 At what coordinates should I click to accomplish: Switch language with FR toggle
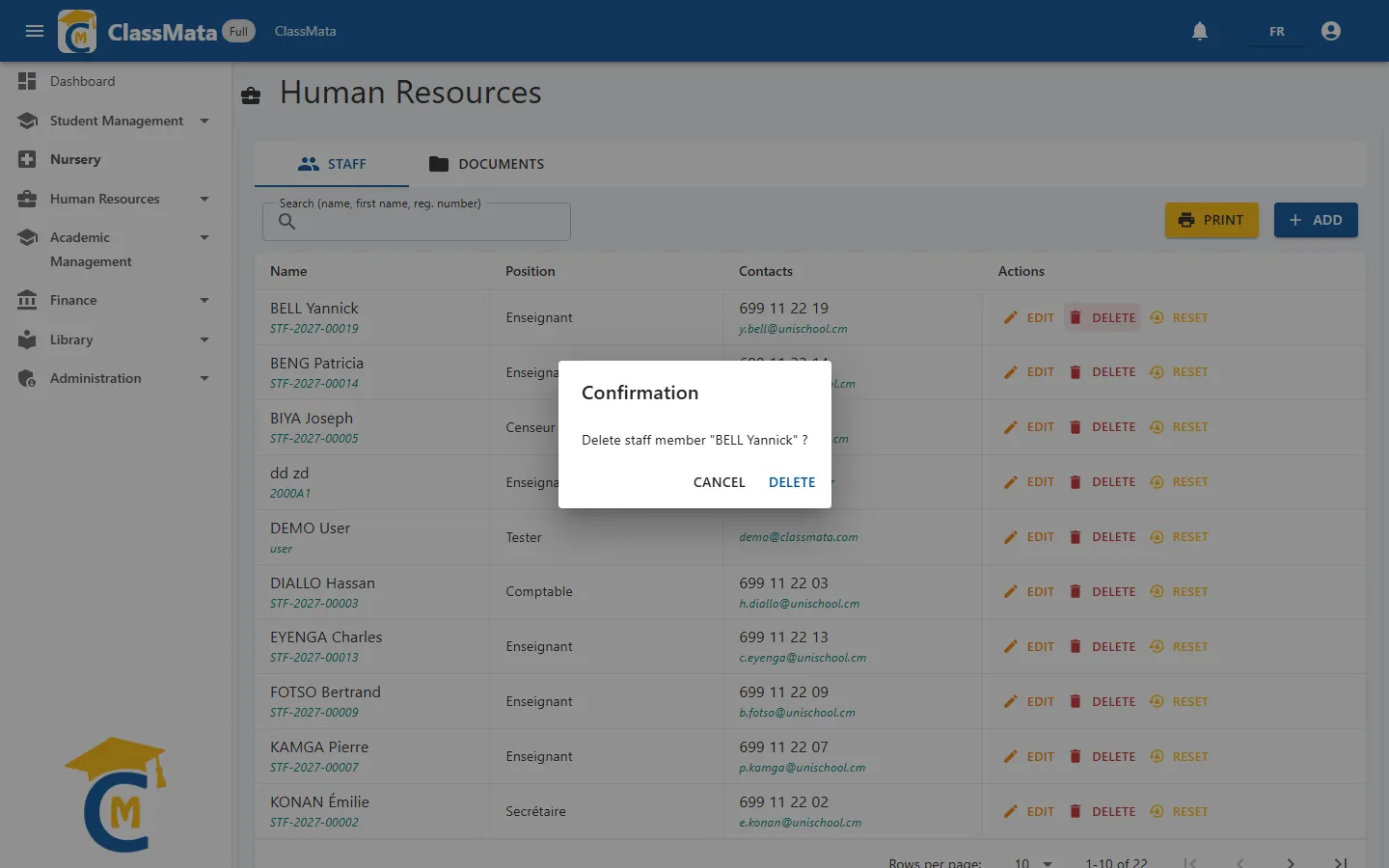click(1276, 31)
